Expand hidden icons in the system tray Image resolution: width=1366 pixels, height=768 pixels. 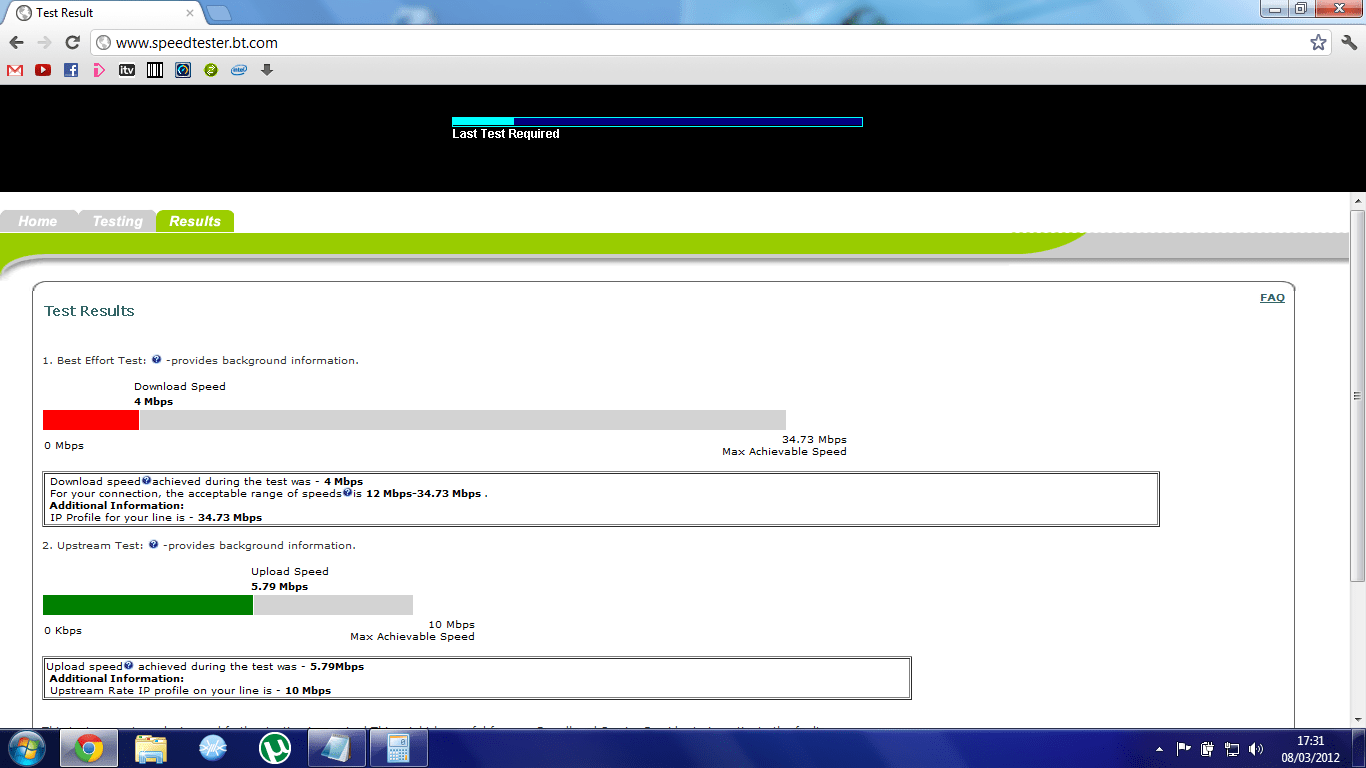point(1160,747)
